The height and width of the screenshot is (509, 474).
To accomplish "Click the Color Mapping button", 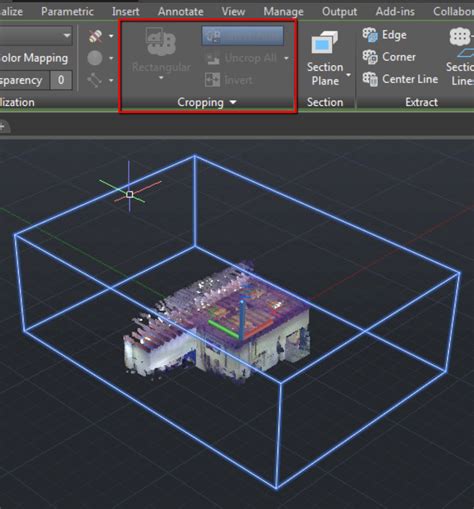I will (x=34, y=58).
